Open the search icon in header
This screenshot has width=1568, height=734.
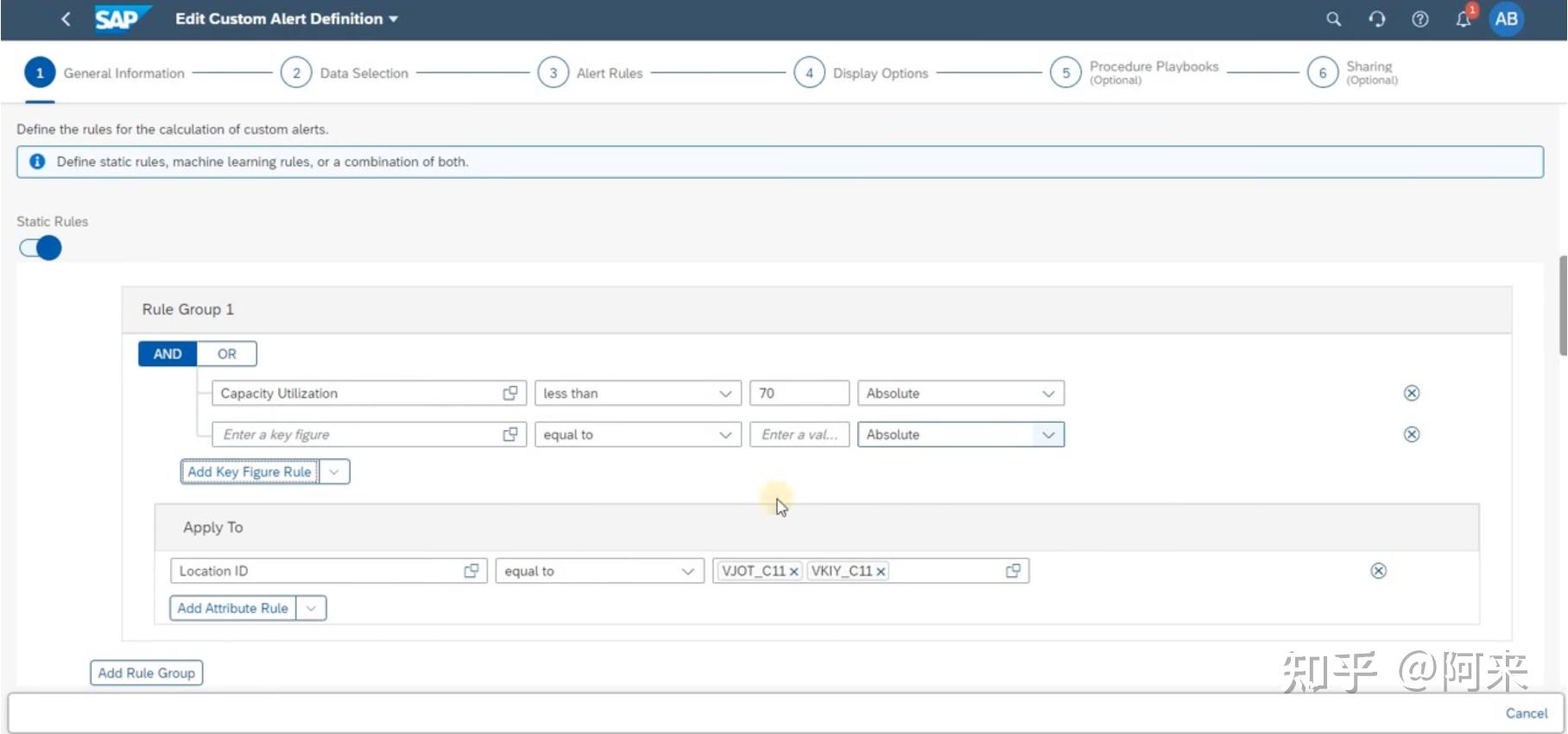pos(1334,19)
